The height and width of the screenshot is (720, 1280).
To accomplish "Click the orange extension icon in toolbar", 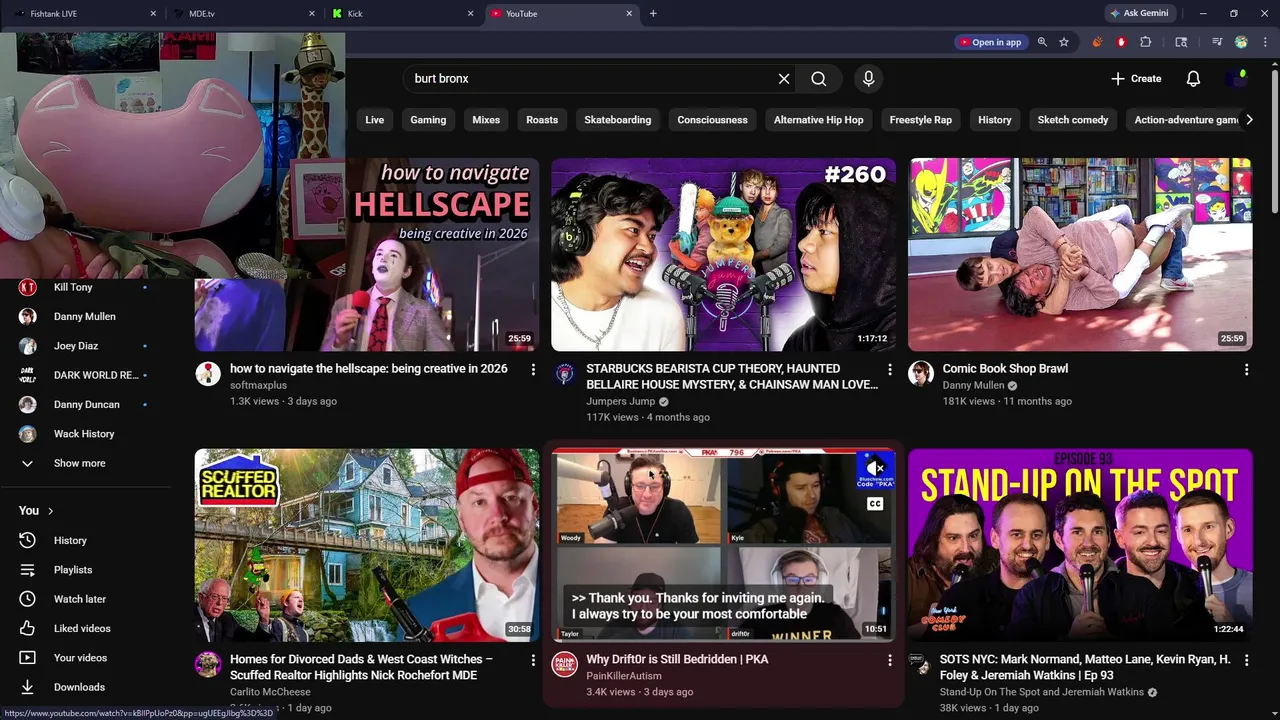I will (x=1097, y=42).
